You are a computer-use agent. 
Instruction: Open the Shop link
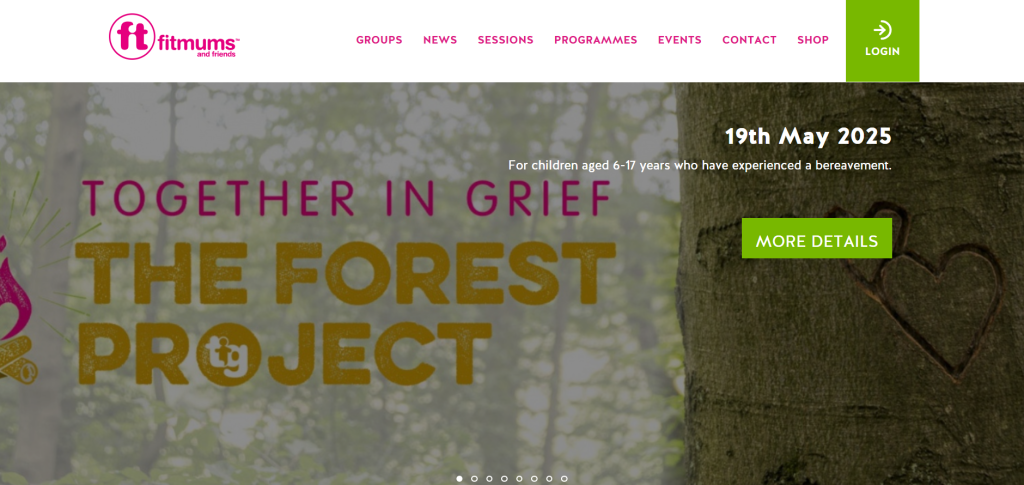click(x=813, y=40)
